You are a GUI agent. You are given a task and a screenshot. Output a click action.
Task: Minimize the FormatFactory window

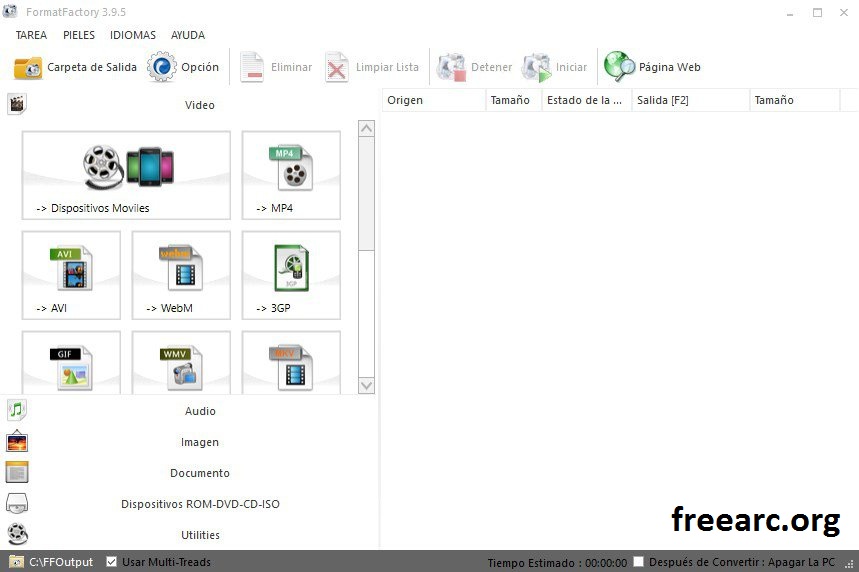tap(790, 12)
